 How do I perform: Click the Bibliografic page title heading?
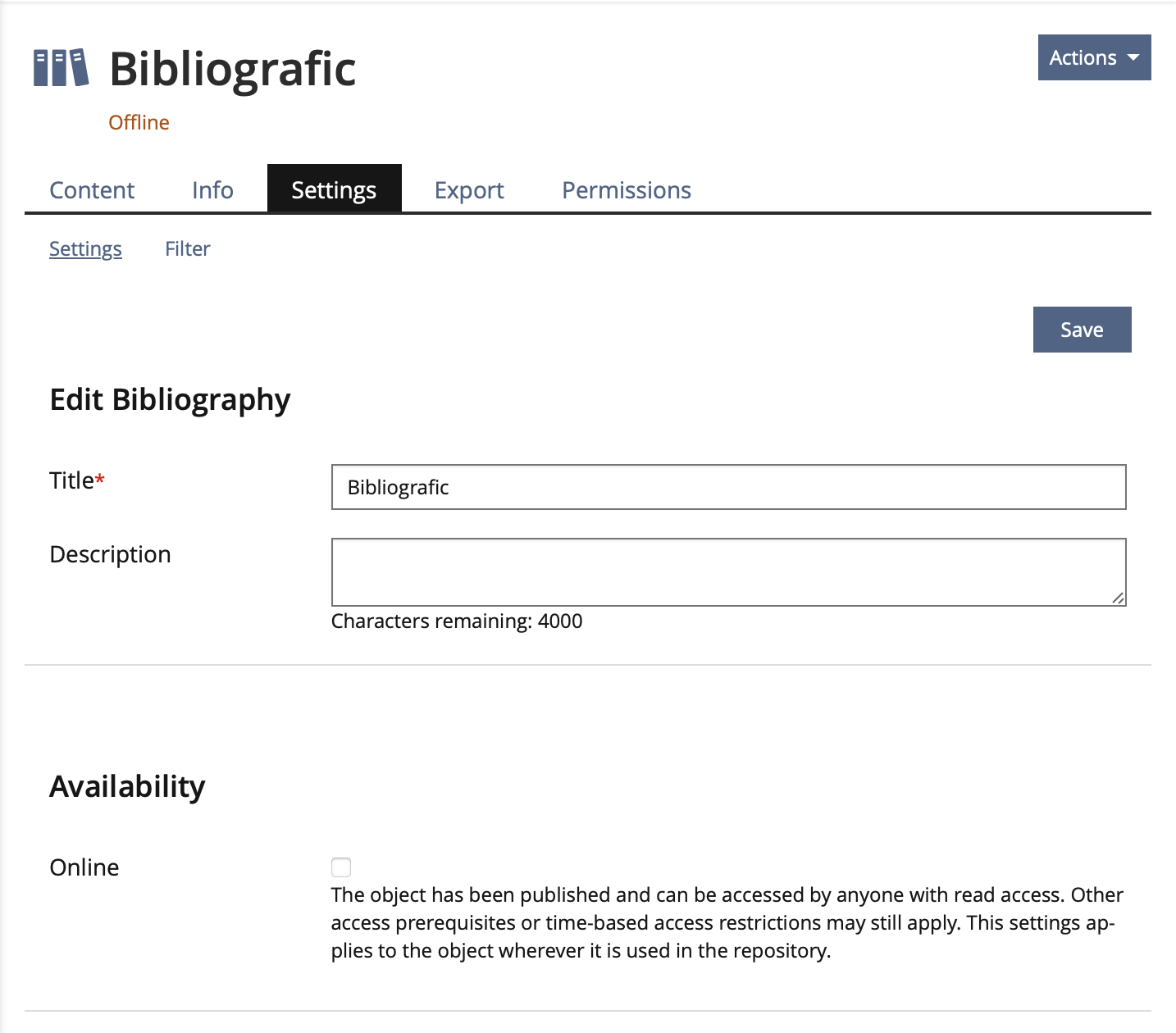pos(233,69)
